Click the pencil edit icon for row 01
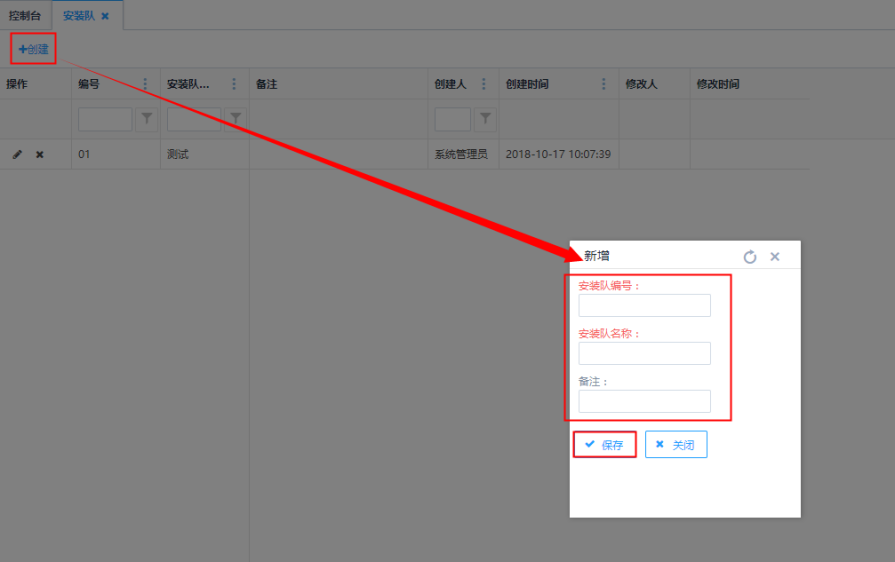The image size is (895, 562). 17,155
